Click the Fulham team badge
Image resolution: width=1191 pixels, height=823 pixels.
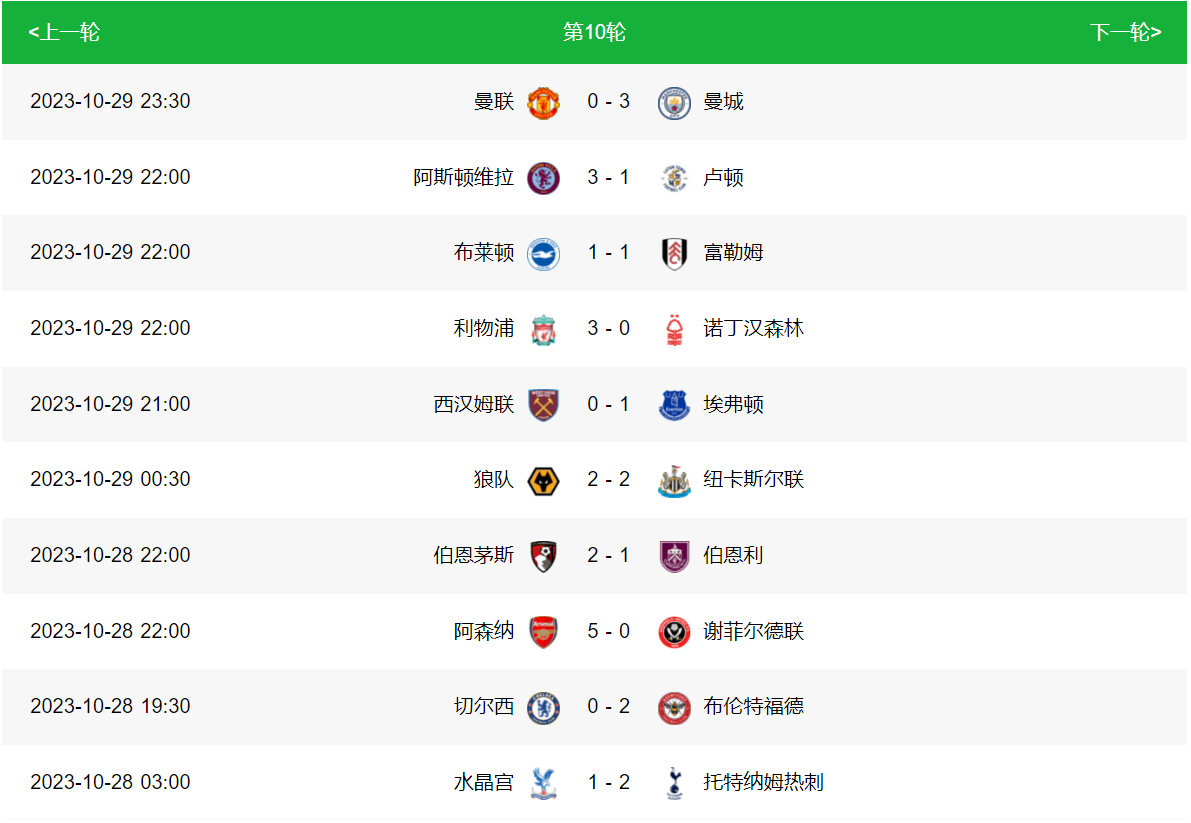point(674,254)
